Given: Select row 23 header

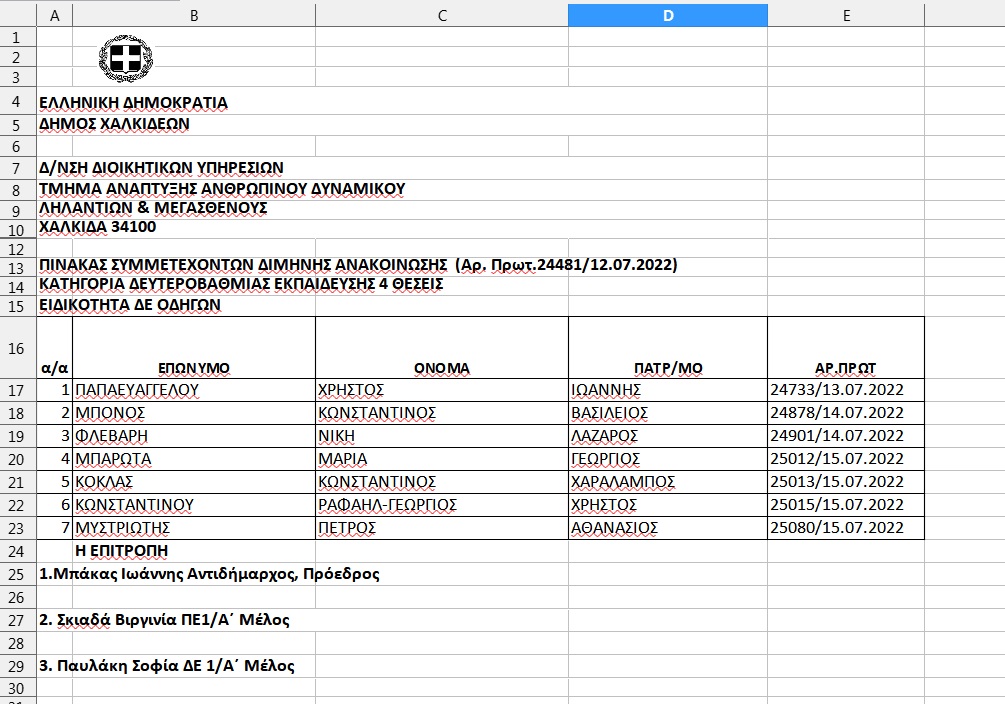Looking at the screenshot, I should [17, 528].
